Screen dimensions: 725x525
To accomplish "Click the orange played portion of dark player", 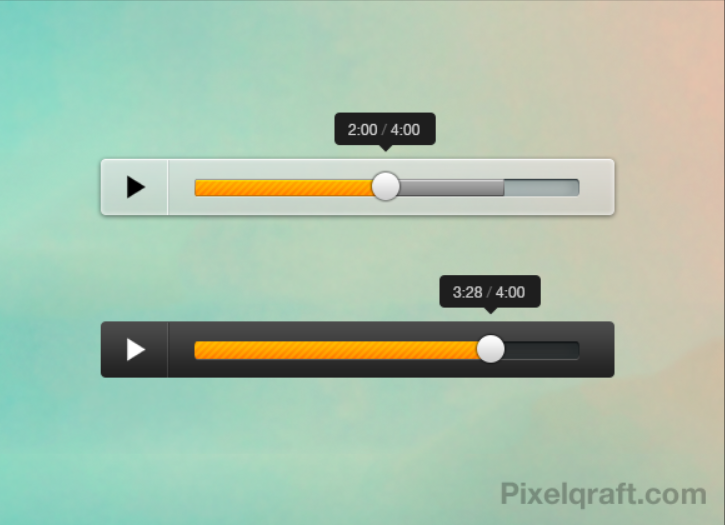I will pyautogui.click(x=336, y=350).
